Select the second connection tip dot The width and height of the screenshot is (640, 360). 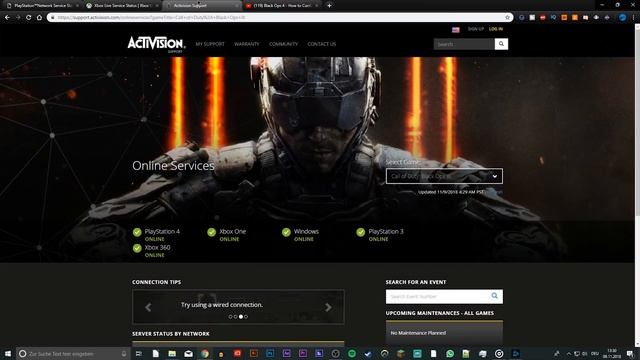point(236,317)
